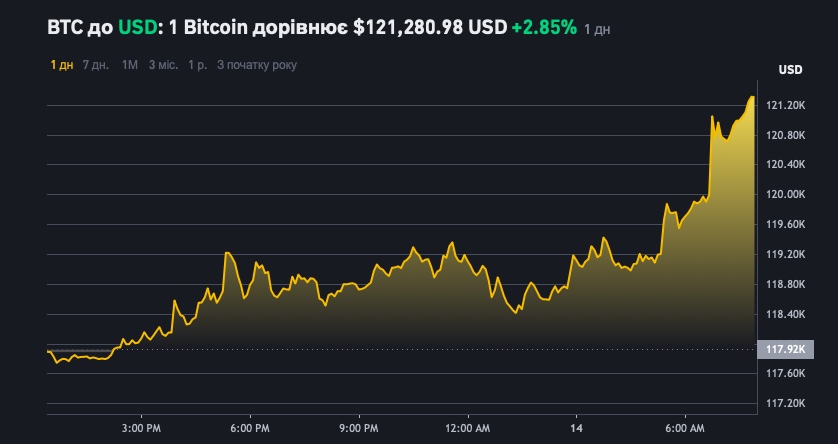This screenshot has width=838, height=444.
Task: Click the 6:00 AM time axis label
Action: 685,427
